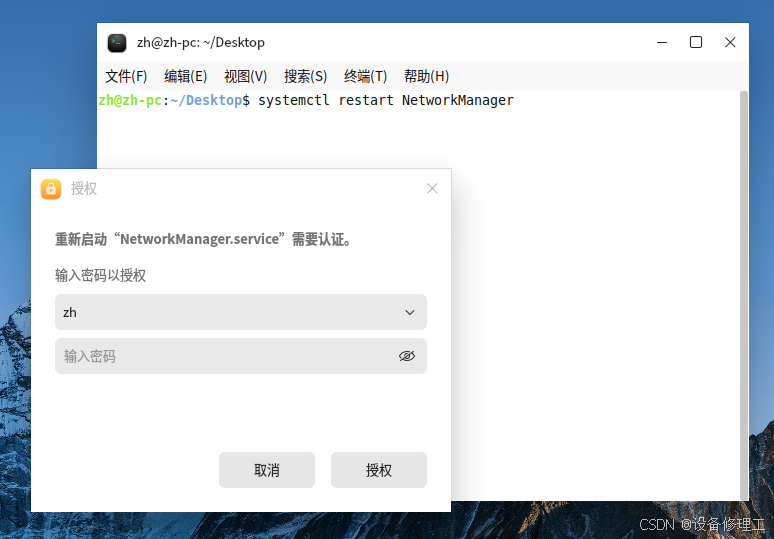Open the 搜索(S) menu
Screen dimensions: 774x539
306,77
